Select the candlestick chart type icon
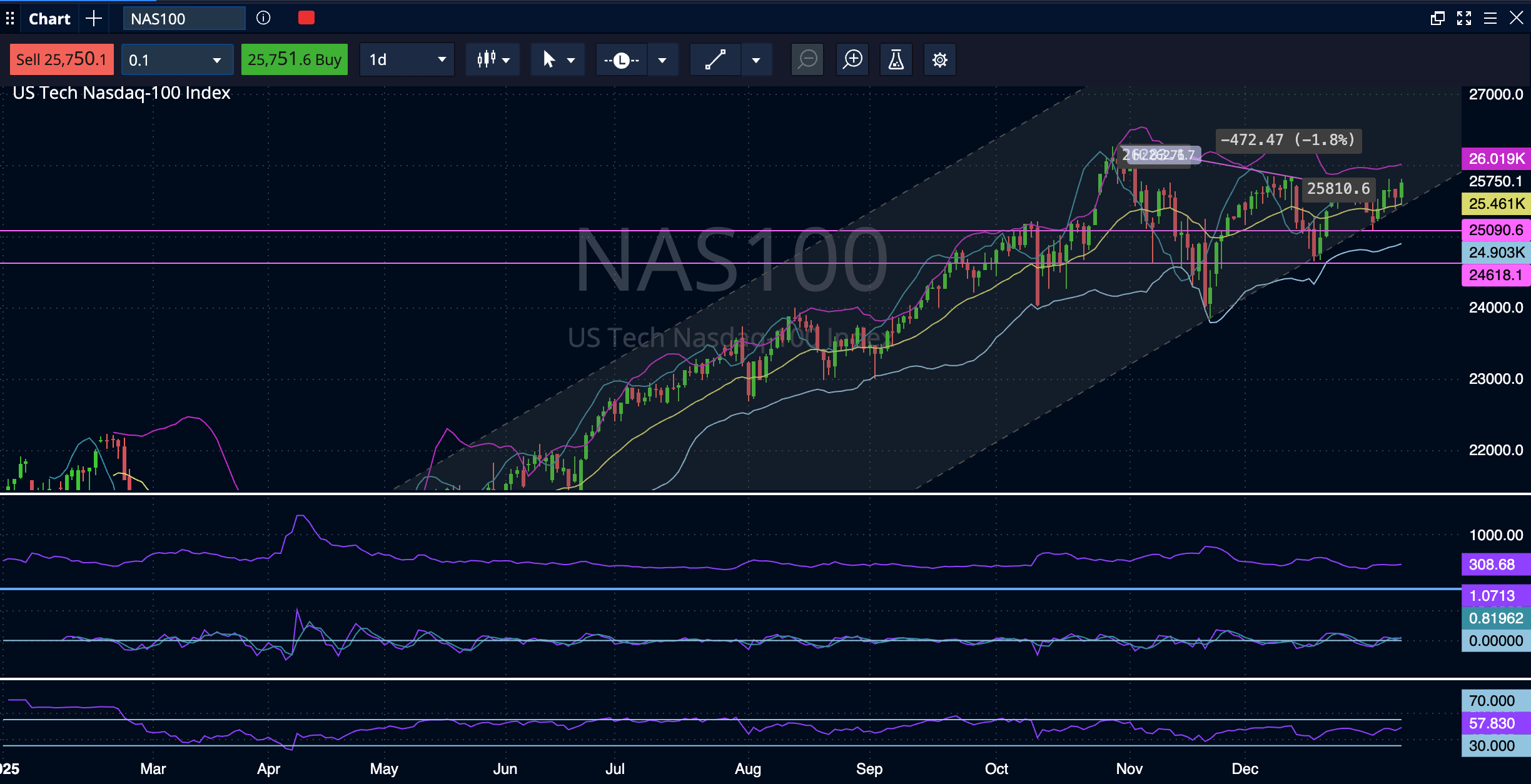The height and width of the screenshot is (784, 1531). tap(488, 59)
